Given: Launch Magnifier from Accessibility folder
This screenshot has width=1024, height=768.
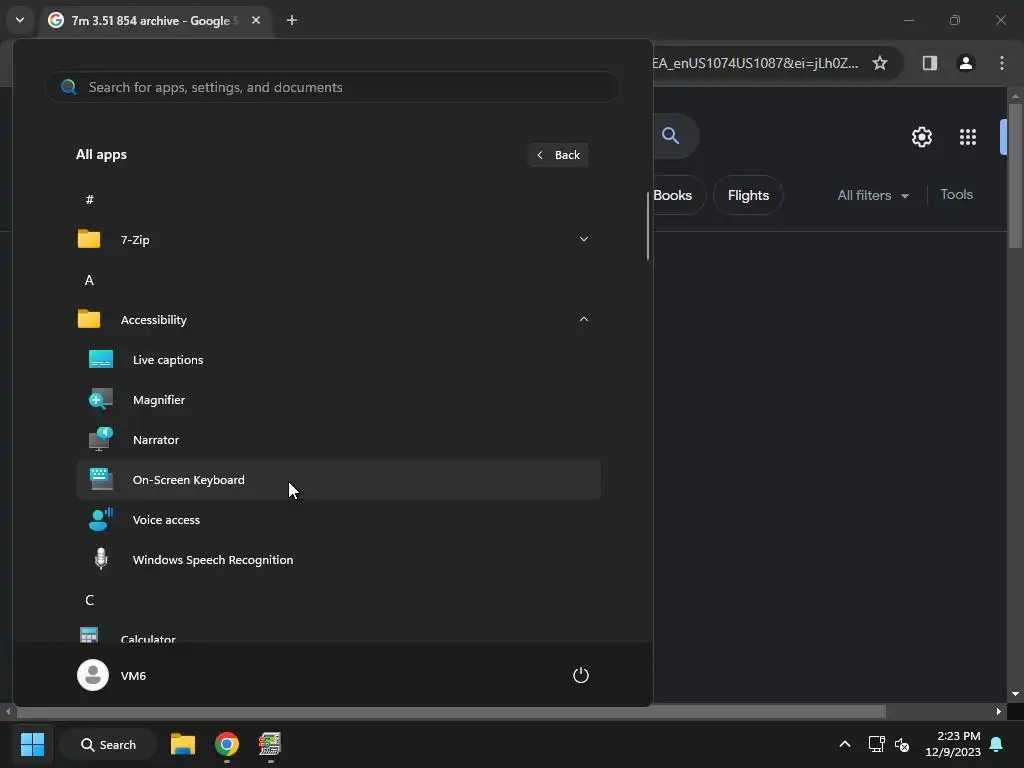Looking at the screenshot, I should tap(338, 400).
